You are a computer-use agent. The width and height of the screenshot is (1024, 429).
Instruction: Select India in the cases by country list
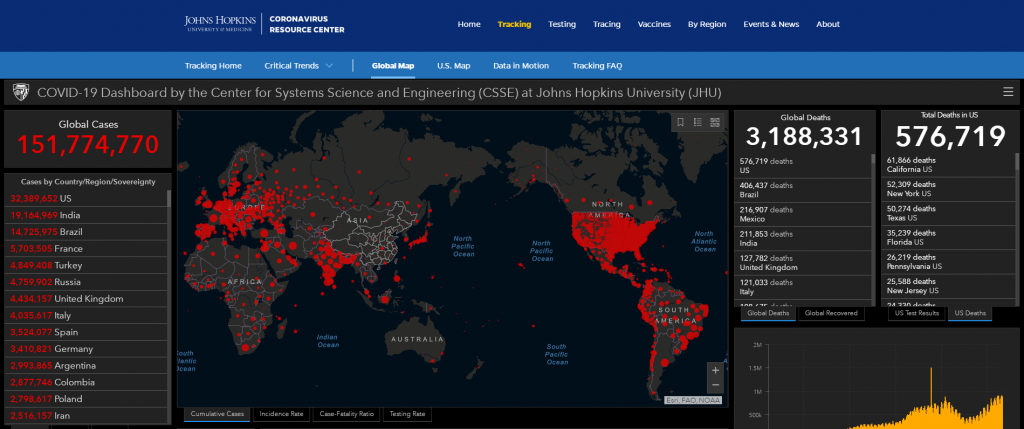[70, 215]
